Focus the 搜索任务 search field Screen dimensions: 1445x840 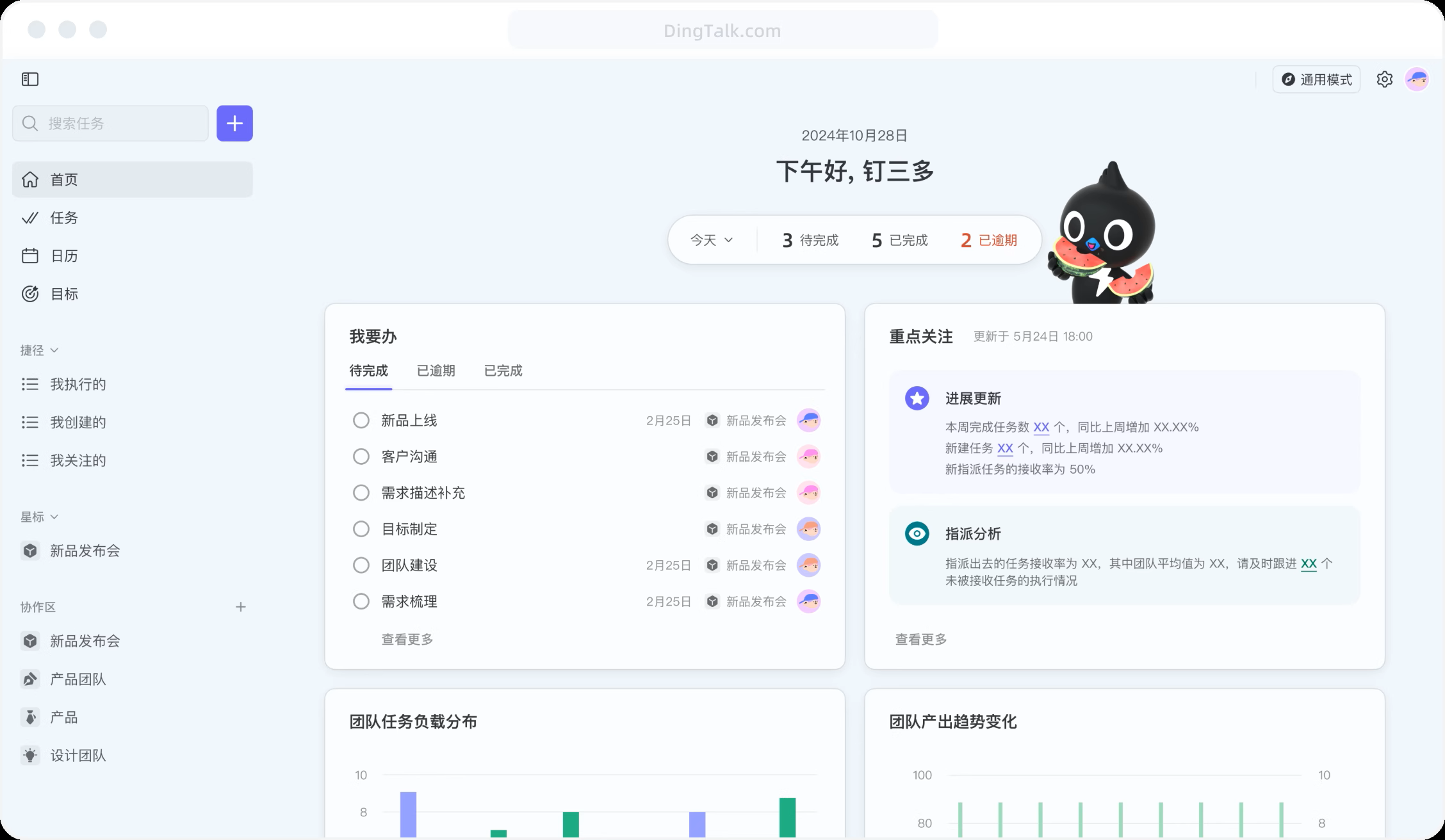click(x=110, y=123)
